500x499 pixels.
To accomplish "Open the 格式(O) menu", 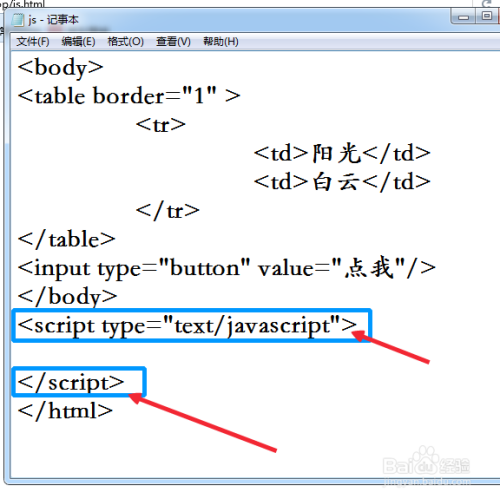I will point(125,42).
